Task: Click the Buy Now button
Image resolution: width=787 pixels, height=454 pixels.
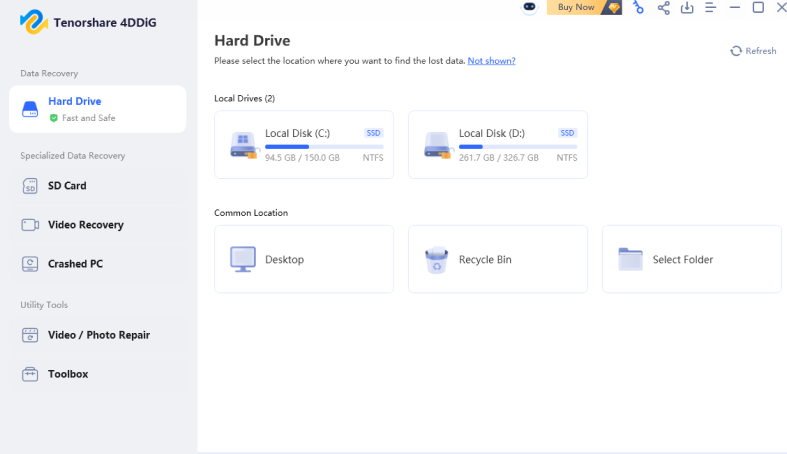Action: pyautogui.click(x=584, y=7)
